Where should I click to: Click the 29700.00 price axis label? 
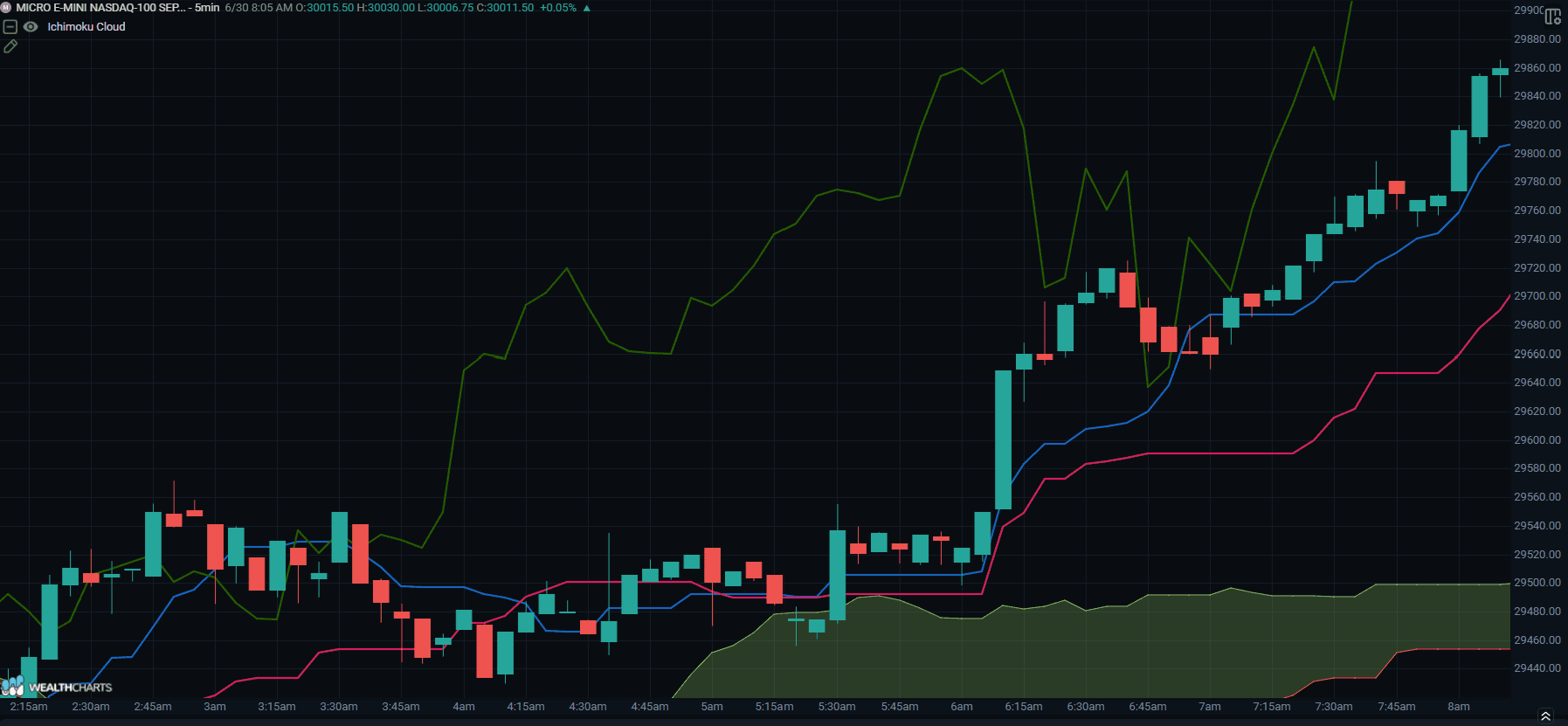coord(1537,296)
